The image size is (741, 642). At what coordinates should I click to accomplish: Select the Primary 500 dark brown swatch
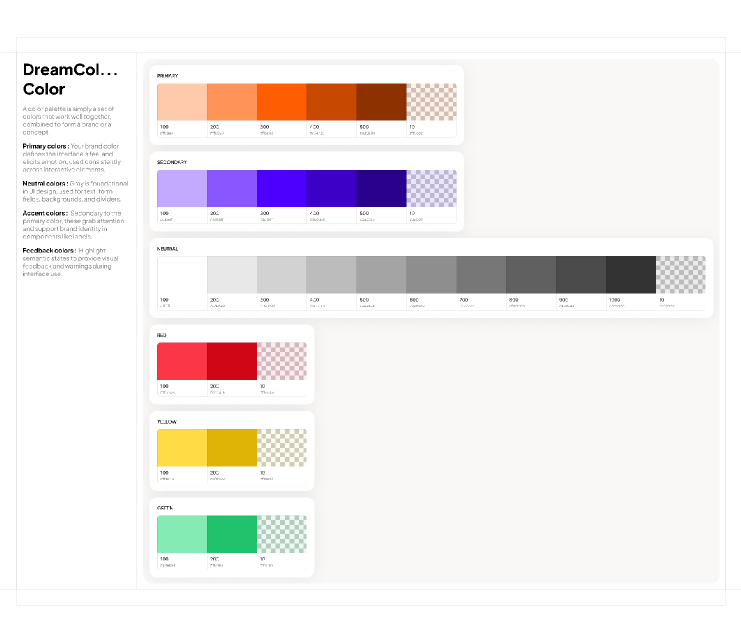381,102
